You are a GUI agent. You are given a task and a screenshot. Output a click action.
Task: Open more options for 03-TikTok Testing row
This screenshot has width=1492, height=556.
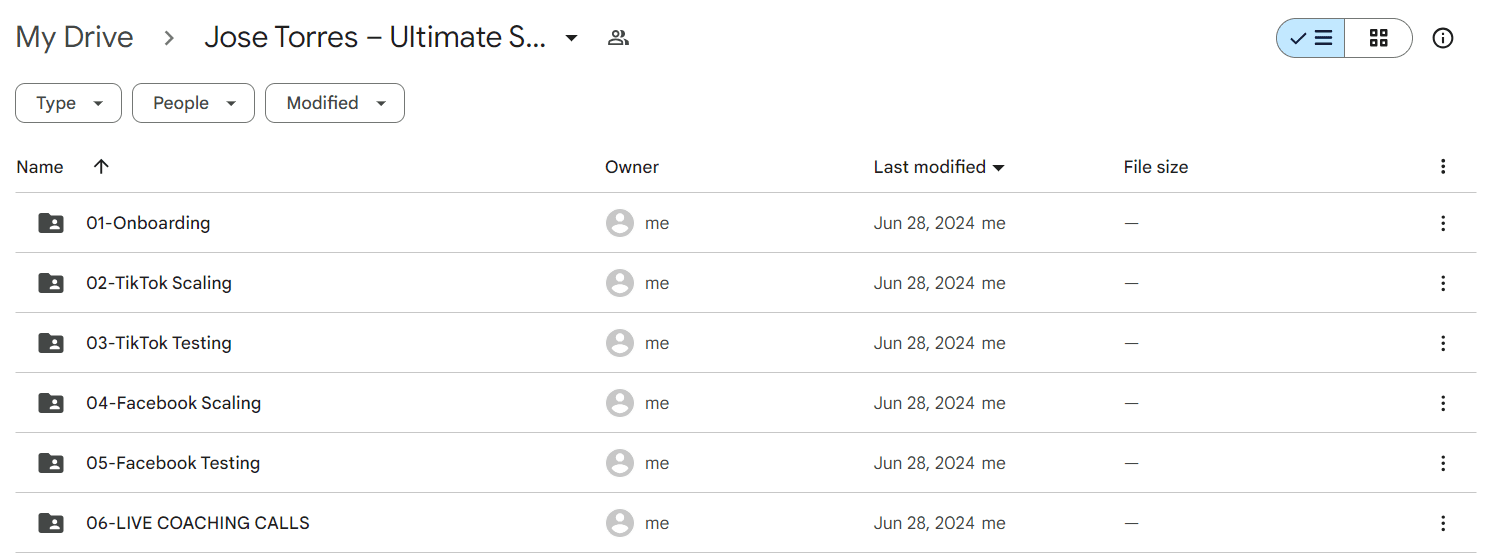tap(1442, 343)
